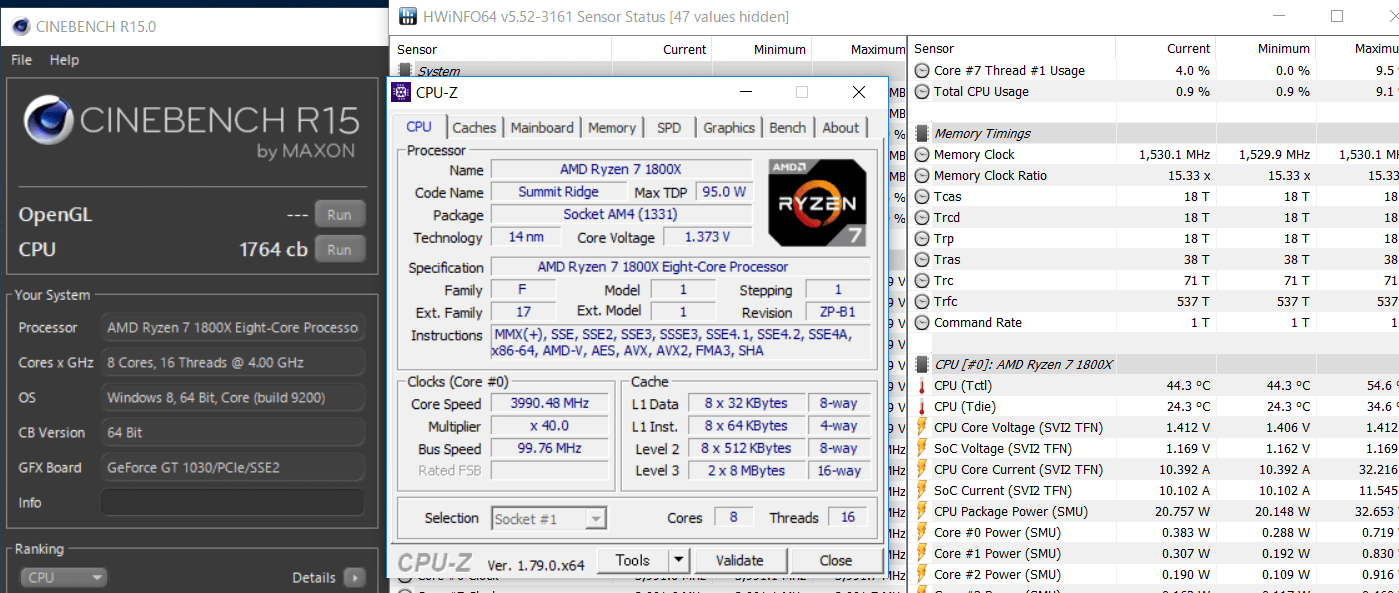Click the lightning bolt beside SoC Voltage

[x=922, y=449]
